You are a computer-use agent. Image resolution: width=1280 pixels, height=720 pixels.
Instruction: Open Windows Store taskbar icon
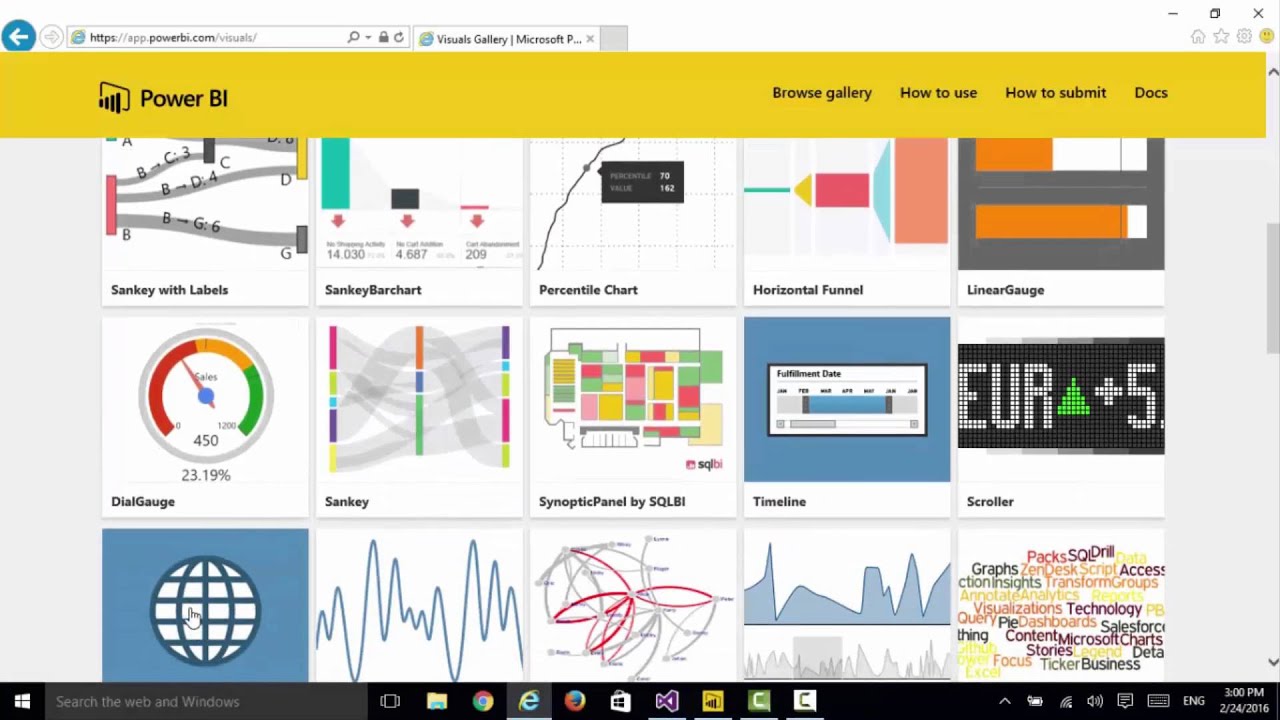coord(620,701)
